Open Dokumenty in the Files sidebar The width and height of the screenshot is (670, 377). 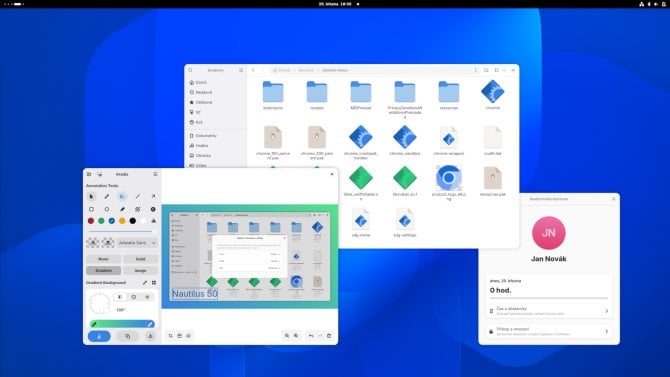pos(215,135)
